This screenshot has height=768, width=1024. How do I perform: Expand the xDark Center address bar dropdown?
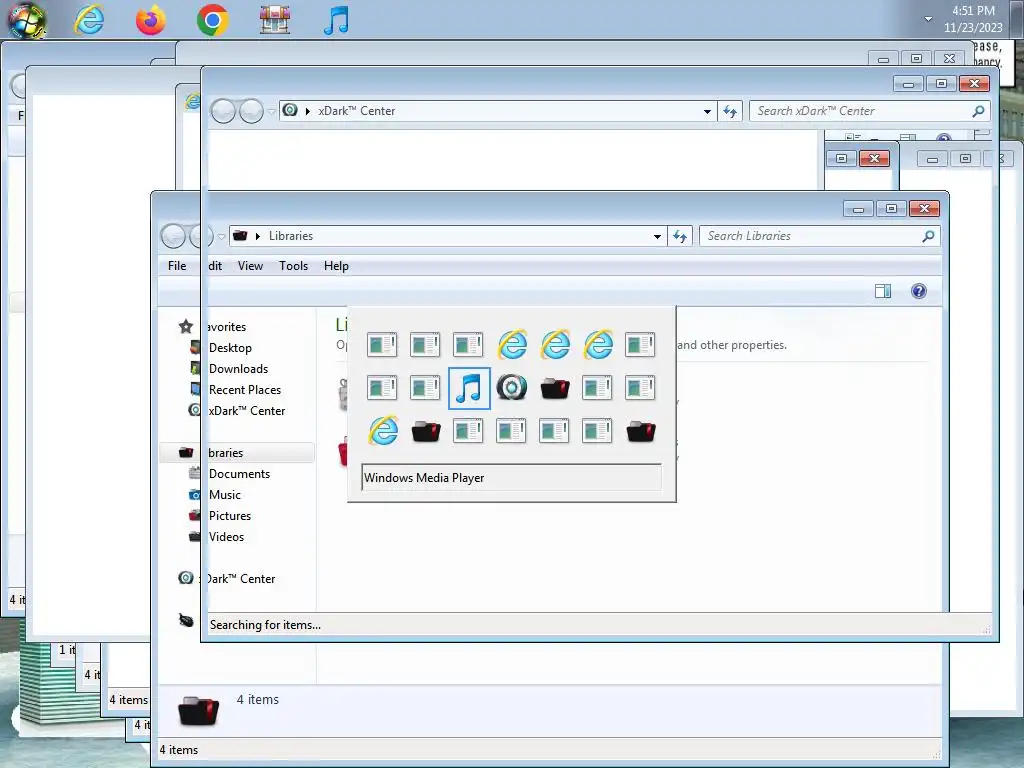point(707,111)
